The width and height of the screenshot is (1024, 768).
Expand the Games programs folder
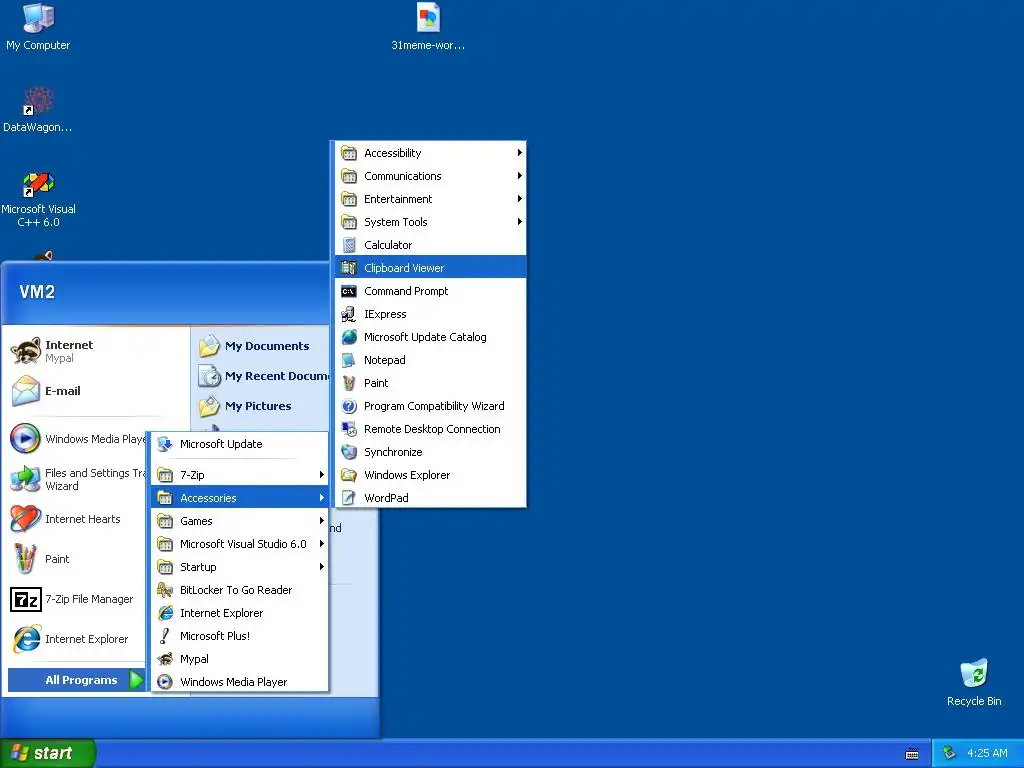point(240,520)
